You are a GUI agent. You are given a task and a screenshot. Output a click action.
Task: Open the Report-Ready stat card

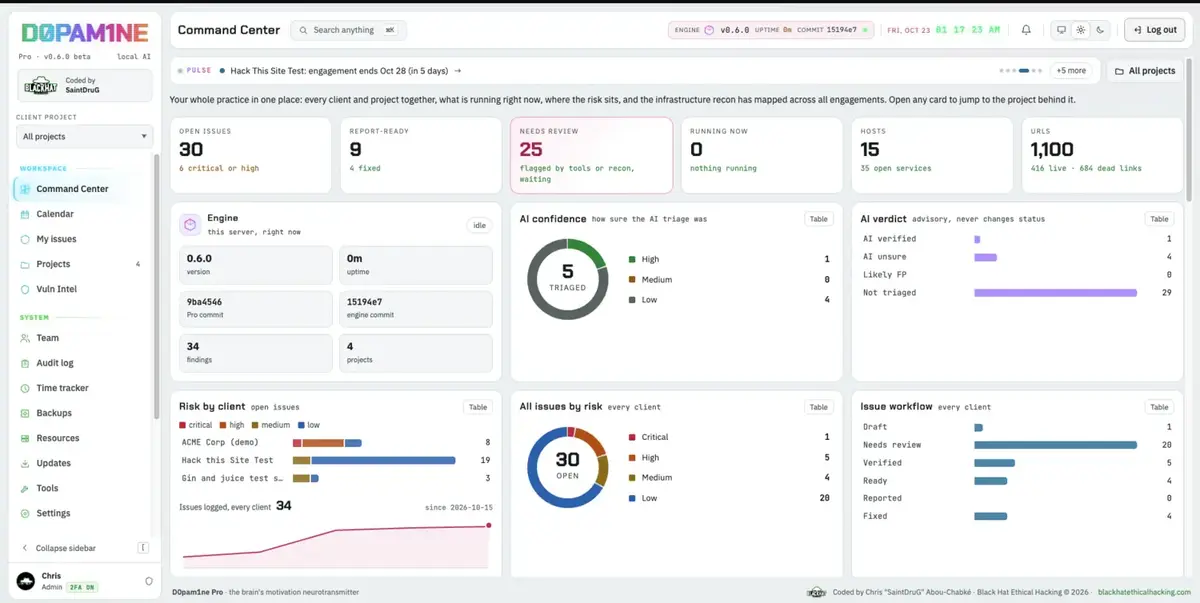point(420,155)
